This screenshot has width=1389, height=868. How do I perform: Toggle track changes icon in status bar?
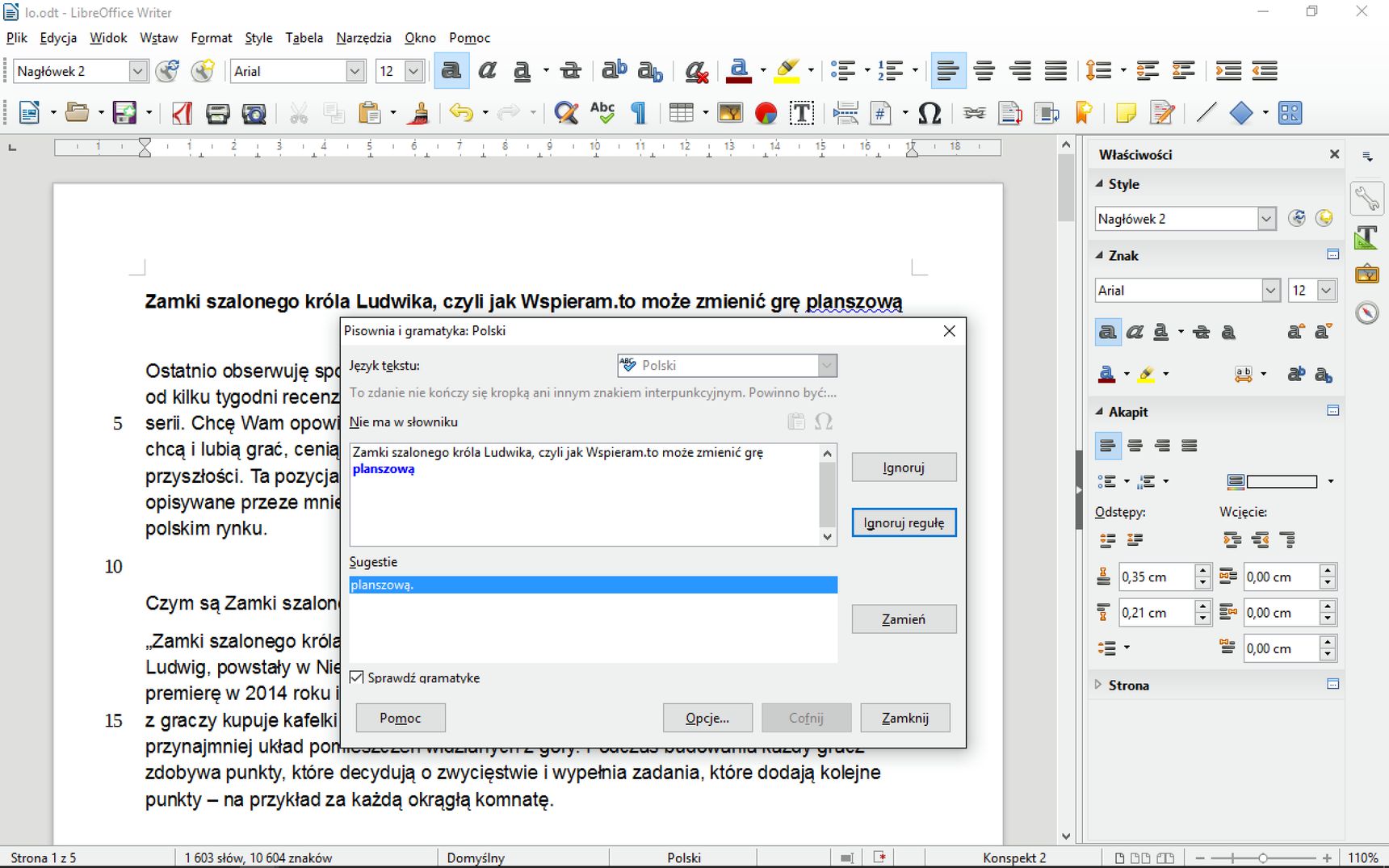(879, 858)
